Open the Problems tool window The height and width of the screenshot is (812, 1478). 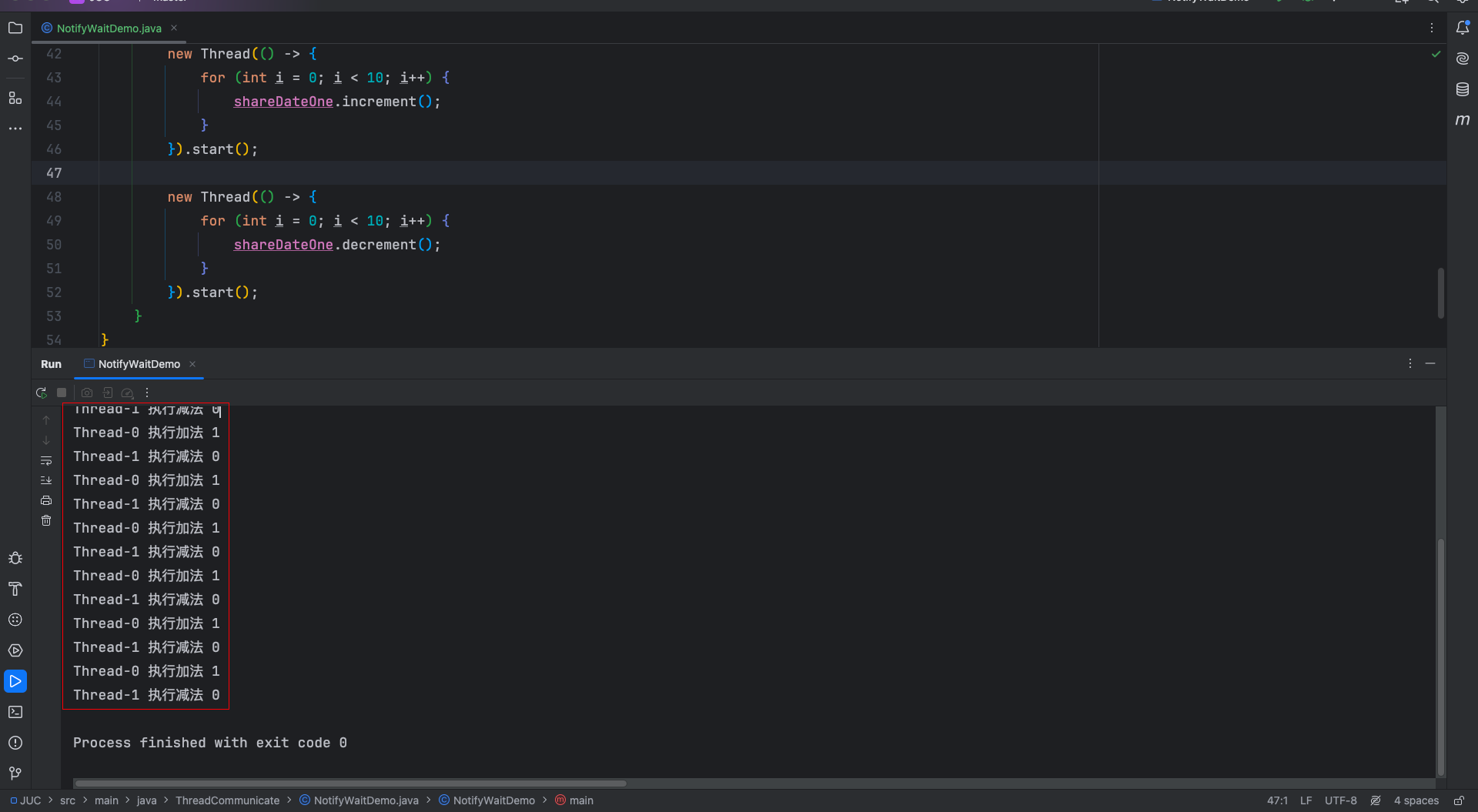pyautogui.click(x=15, y=743)
